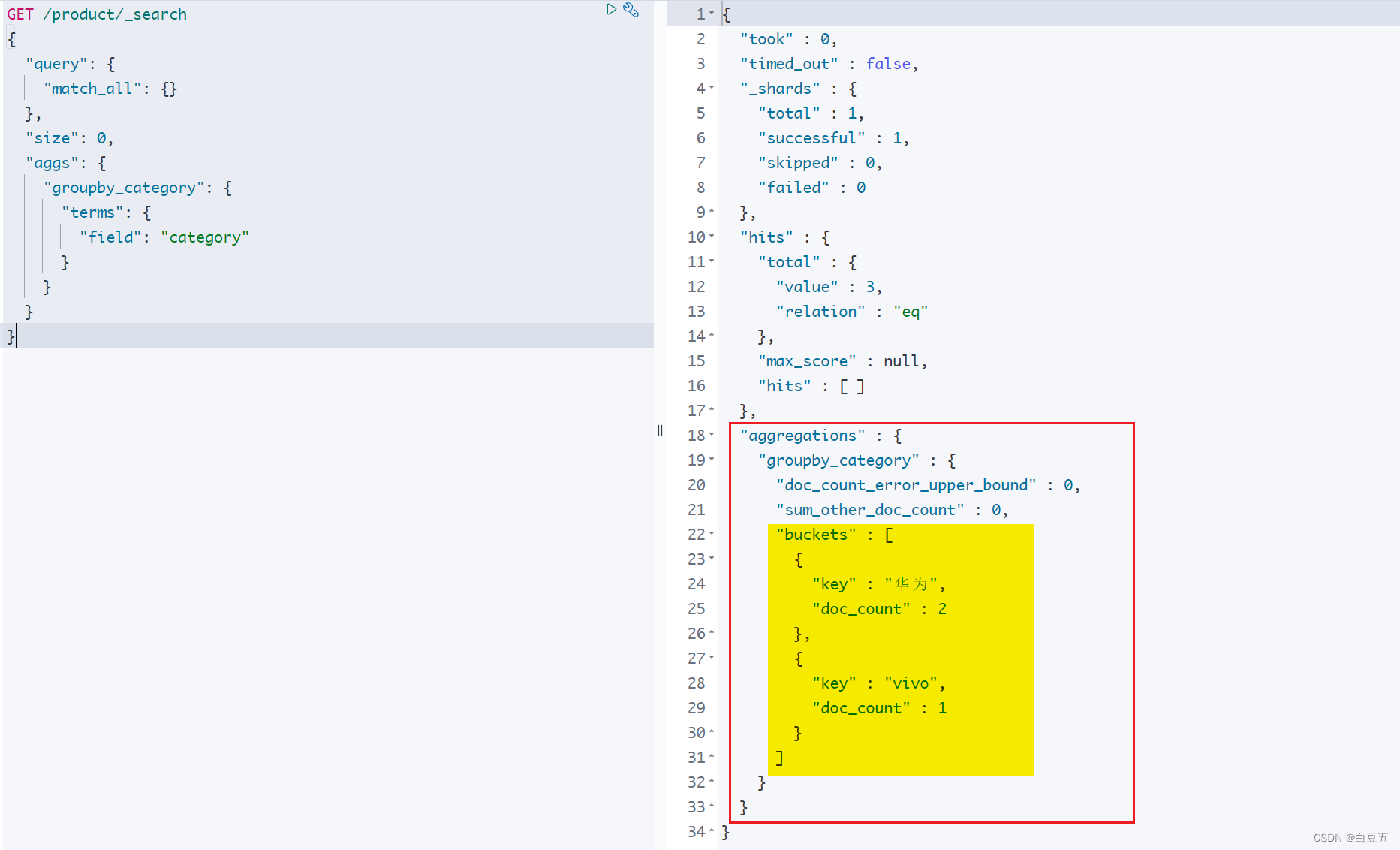
Task: Click the empty "hits" array line
Action: 811,386
